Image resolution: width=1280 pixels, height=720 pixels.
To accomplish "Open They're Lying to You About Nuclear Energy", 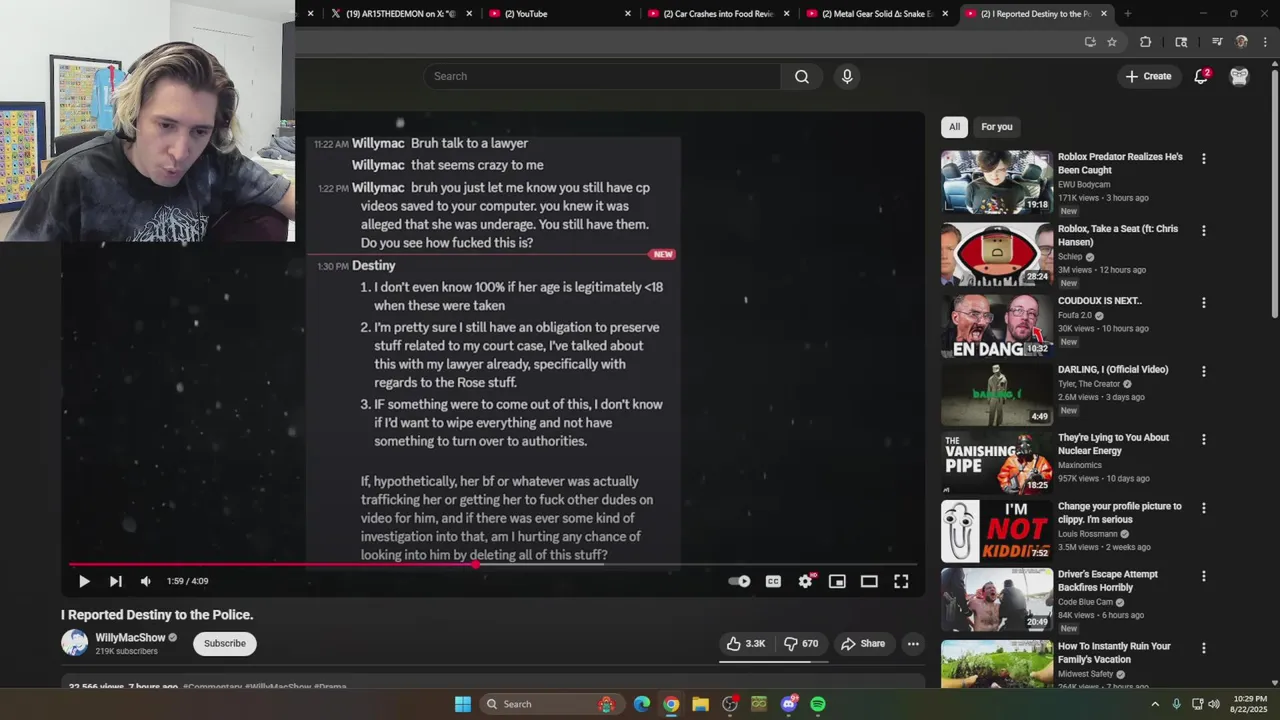I will coord(1113,444).
